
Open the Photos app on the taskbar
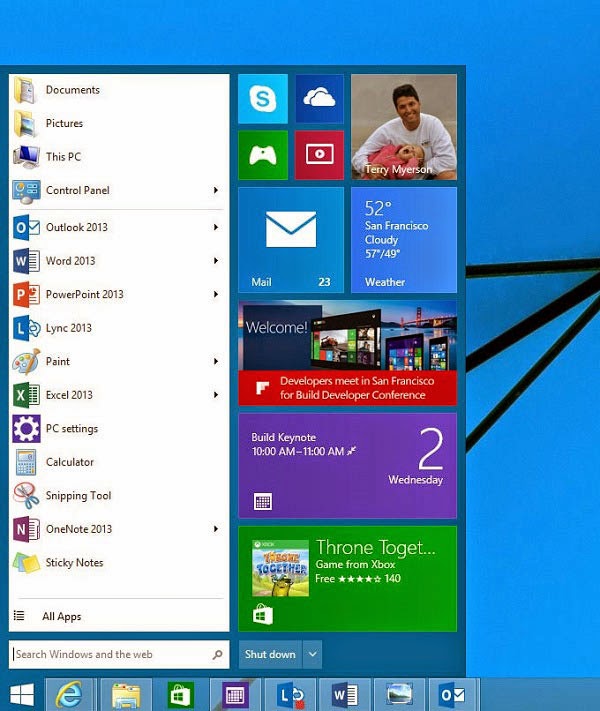point(399,695)
